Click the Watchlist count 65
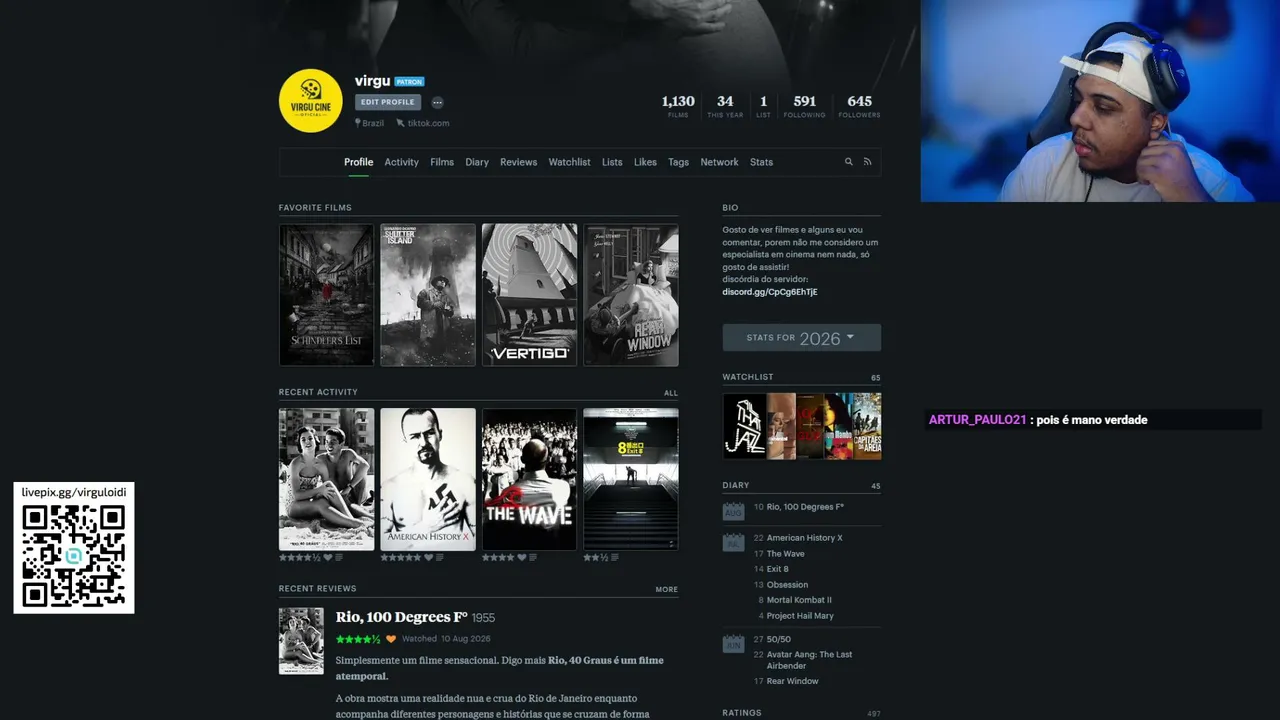The width and height of the screenshot is (1280, 720). (876, 378)
